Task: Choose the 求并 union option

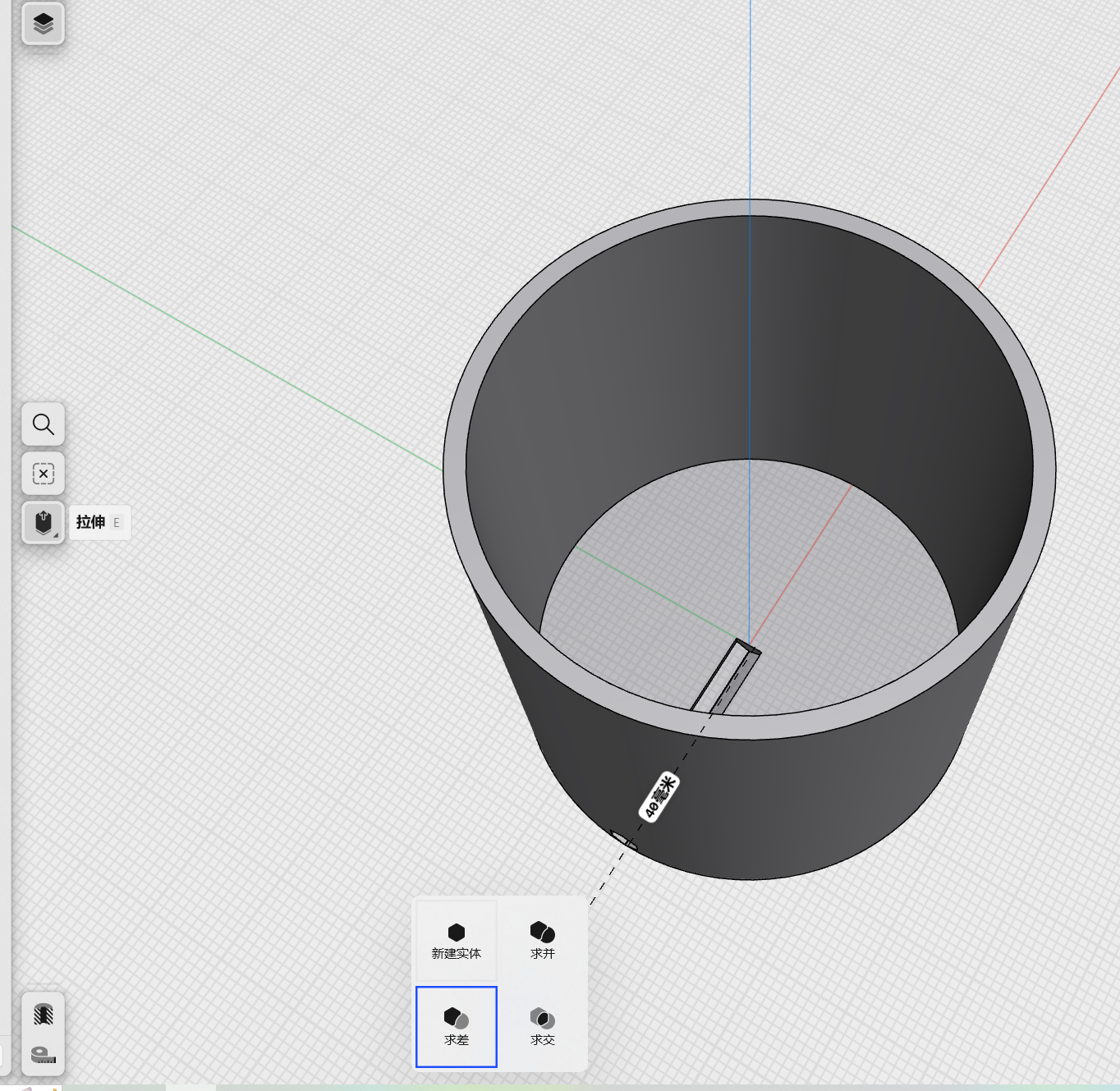Action: tap(543, 941)
